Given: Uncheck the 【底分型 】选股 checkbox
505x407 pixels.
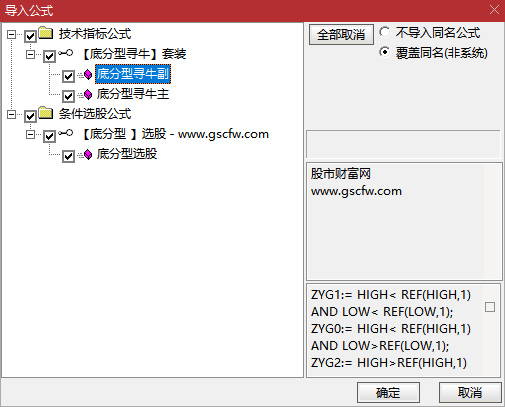Looking at the screenshot, I should tap(49, 136).
